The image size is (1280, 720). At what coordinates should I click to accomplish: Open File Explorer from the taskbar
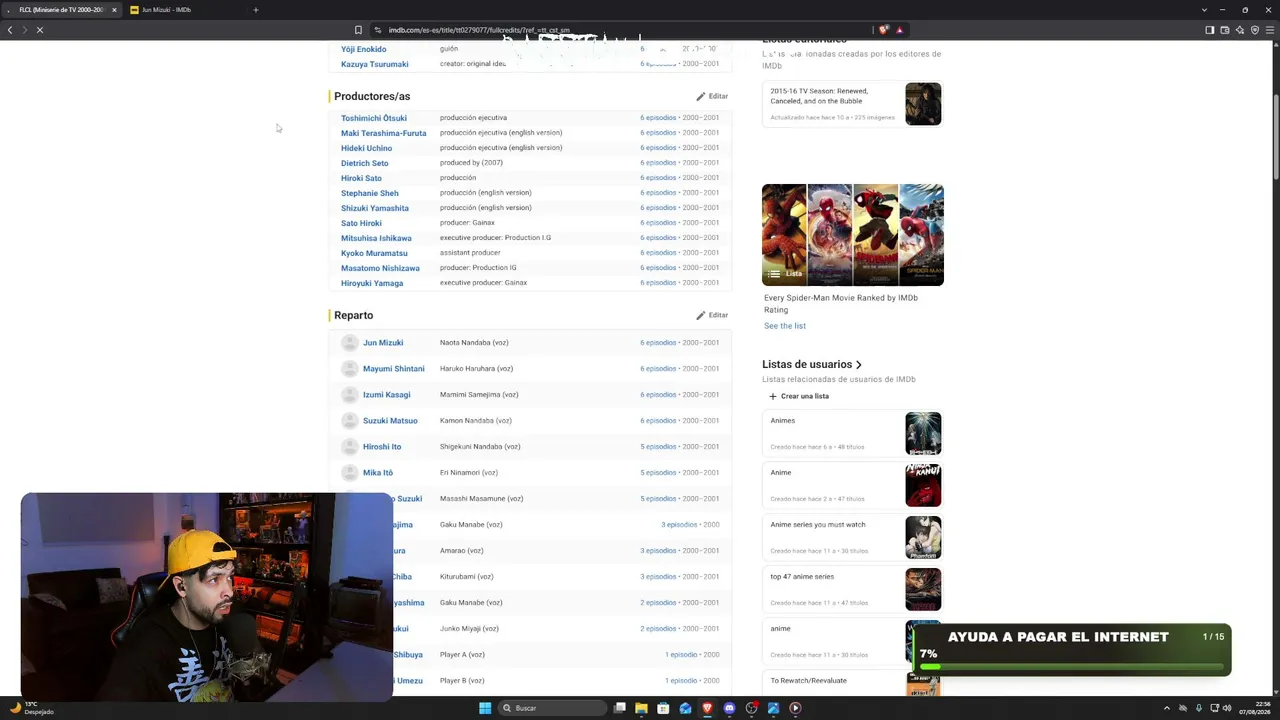641,708
